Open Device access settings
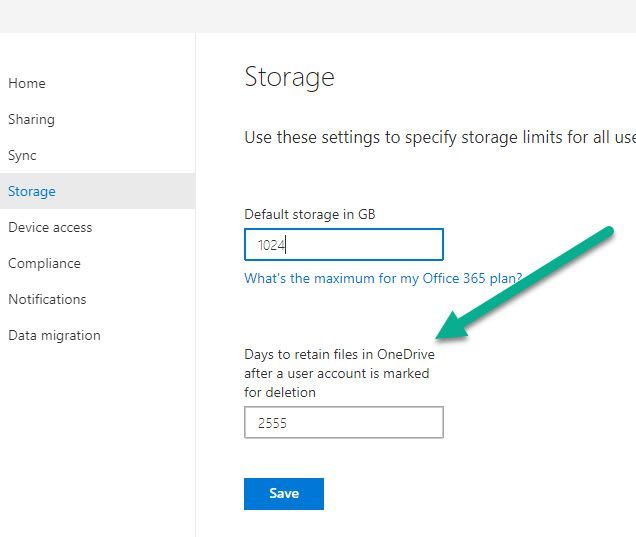 coord(50,227)
